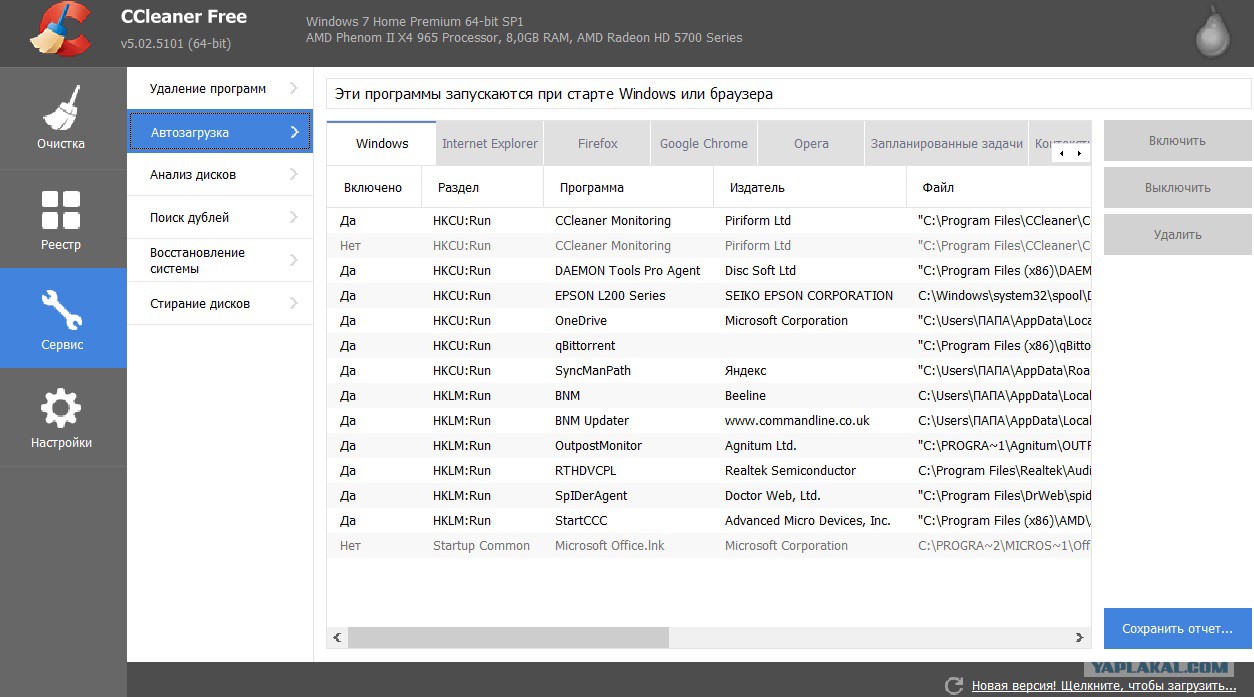
Task: Select the Microsoft Office.lnk entry
Action: point(709,546)
